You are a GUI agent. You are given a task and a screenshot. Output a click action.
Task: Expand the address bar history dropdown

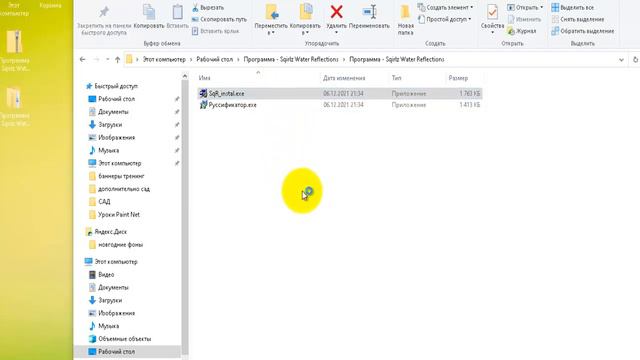[x=621, y=60]
